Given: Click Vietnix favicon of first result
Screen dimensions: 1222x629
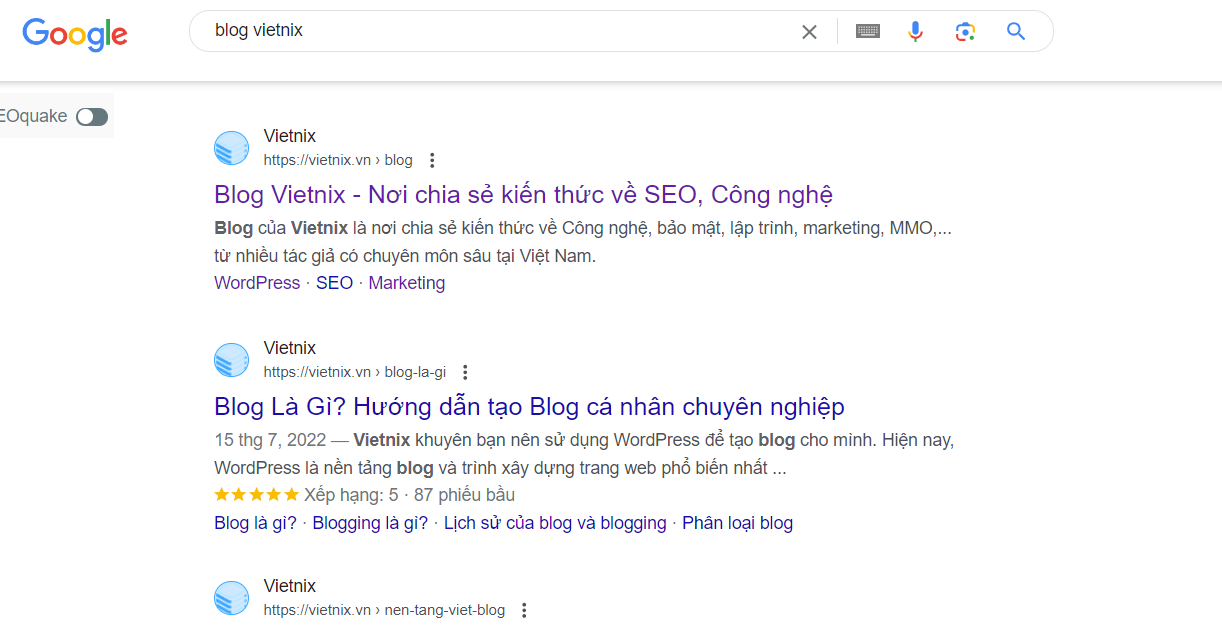Looking at the screenshot, I should (x=231, y=148).
